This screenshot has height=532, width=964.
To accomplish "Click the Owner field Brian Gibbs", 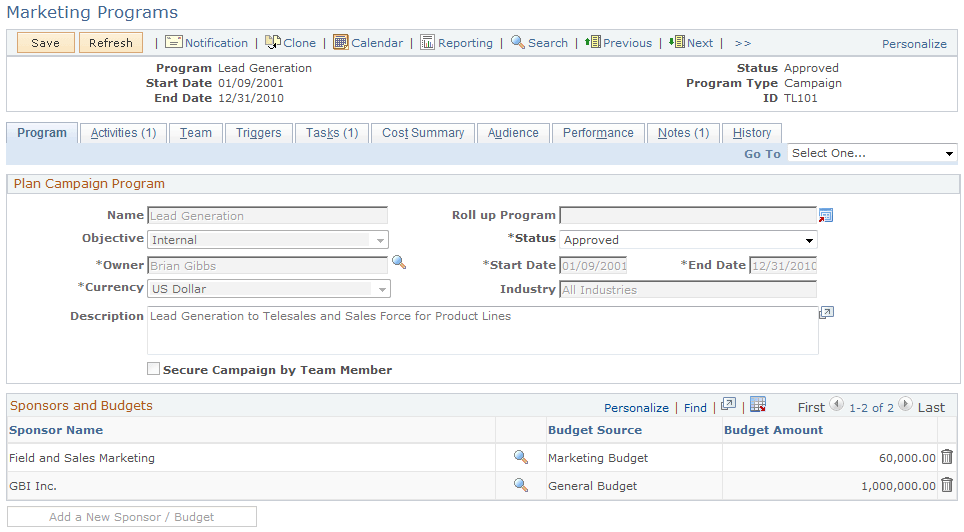I will 267,266.
